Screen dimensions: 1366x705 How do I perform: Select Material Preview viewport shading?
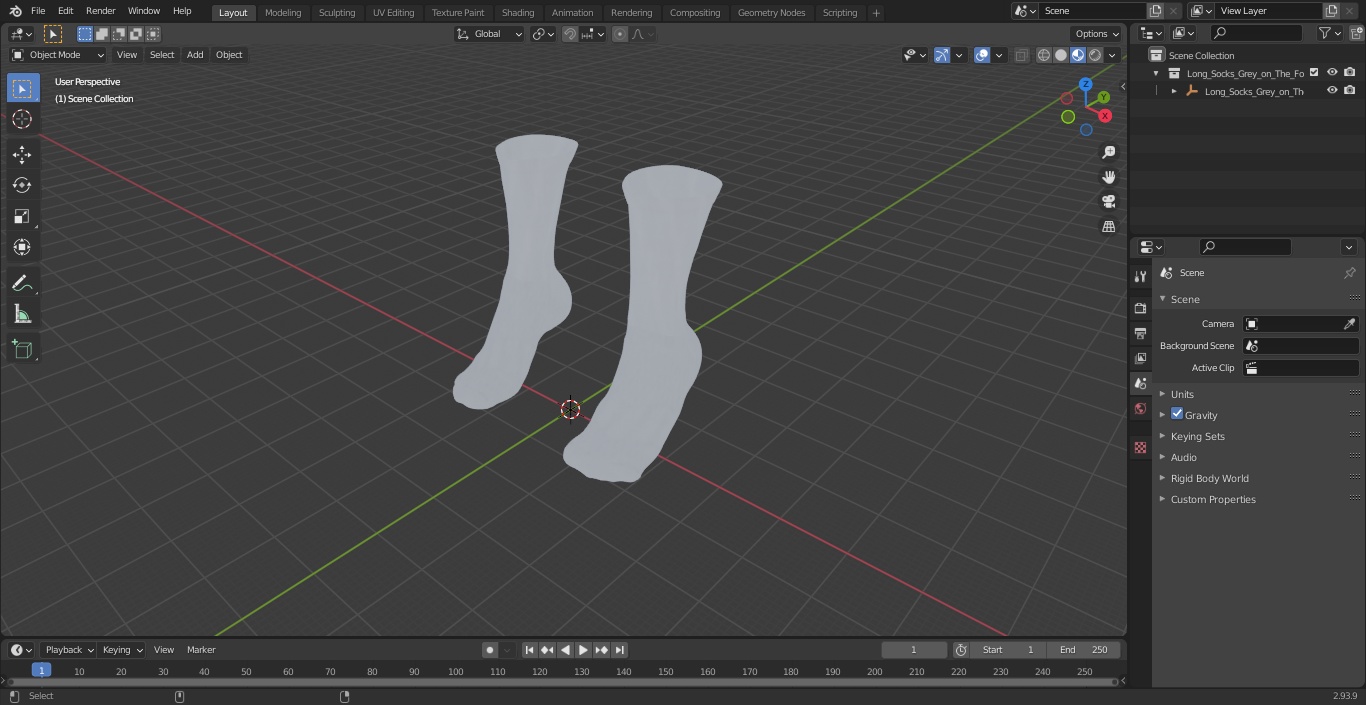(1078, 55)
